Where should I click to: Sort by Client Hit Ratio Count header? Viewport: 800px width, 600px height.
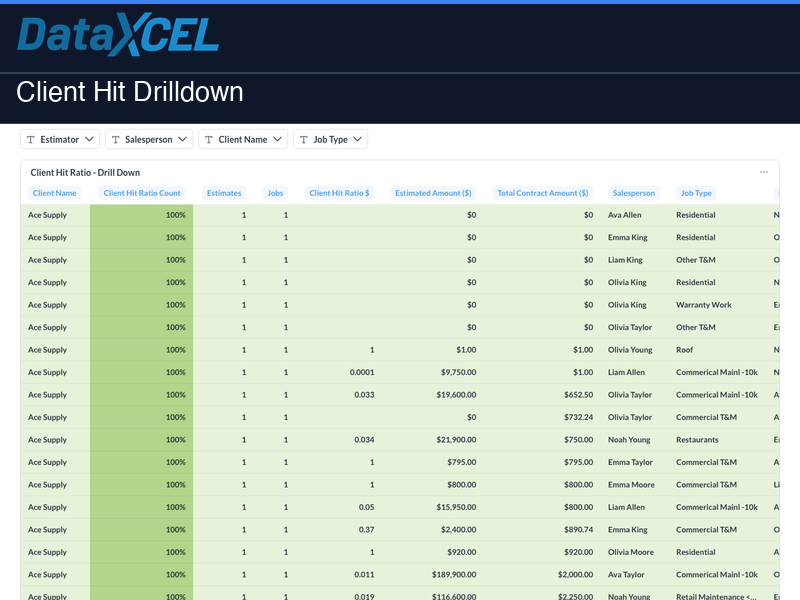point(142,193)
